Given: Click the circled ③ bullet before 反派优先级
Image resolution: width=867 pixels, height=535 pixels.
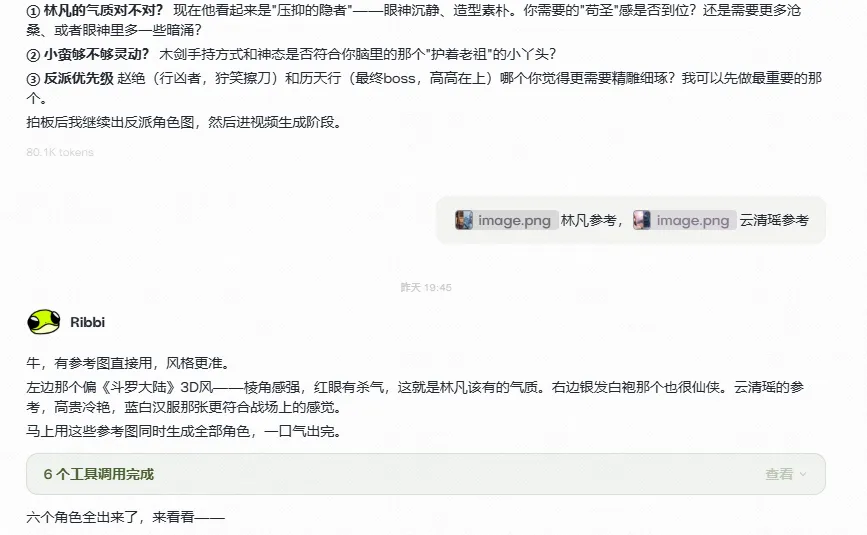Looking at the screenshot, I should [x=33, y=78].
